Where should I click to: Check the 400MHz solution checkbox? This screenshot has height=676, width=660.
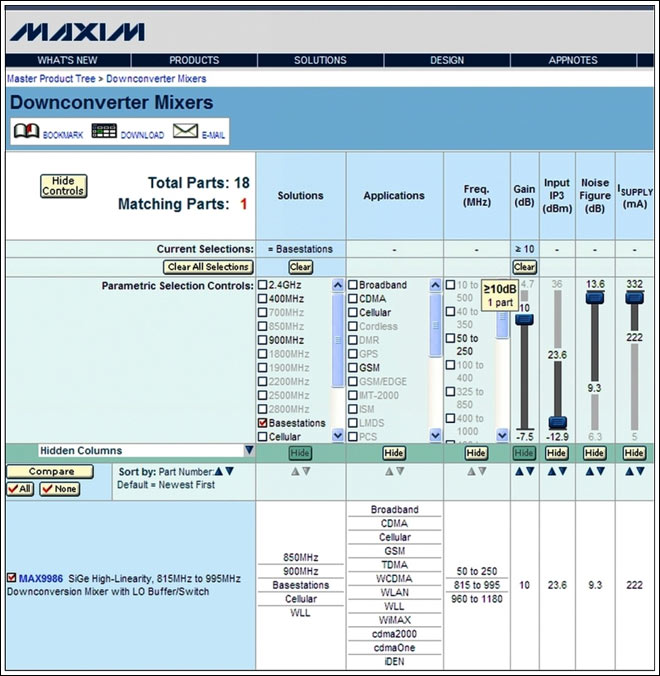(x=262, y=299)
